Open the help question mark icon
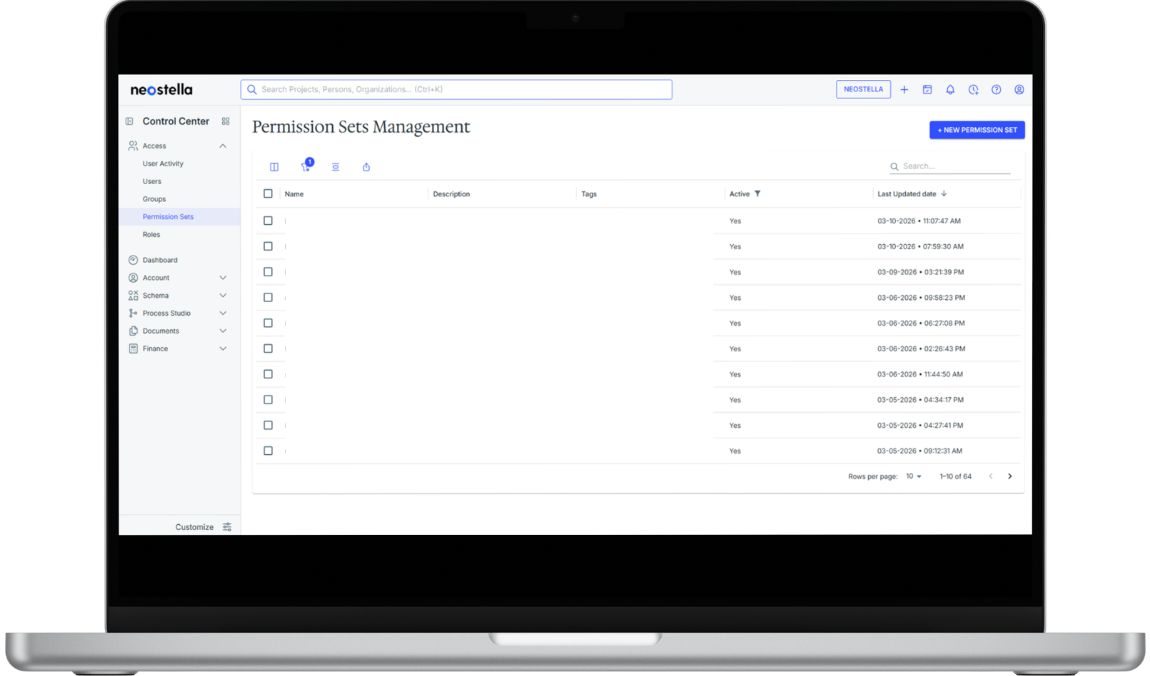 pyautogui.click(x=996, y=90)
